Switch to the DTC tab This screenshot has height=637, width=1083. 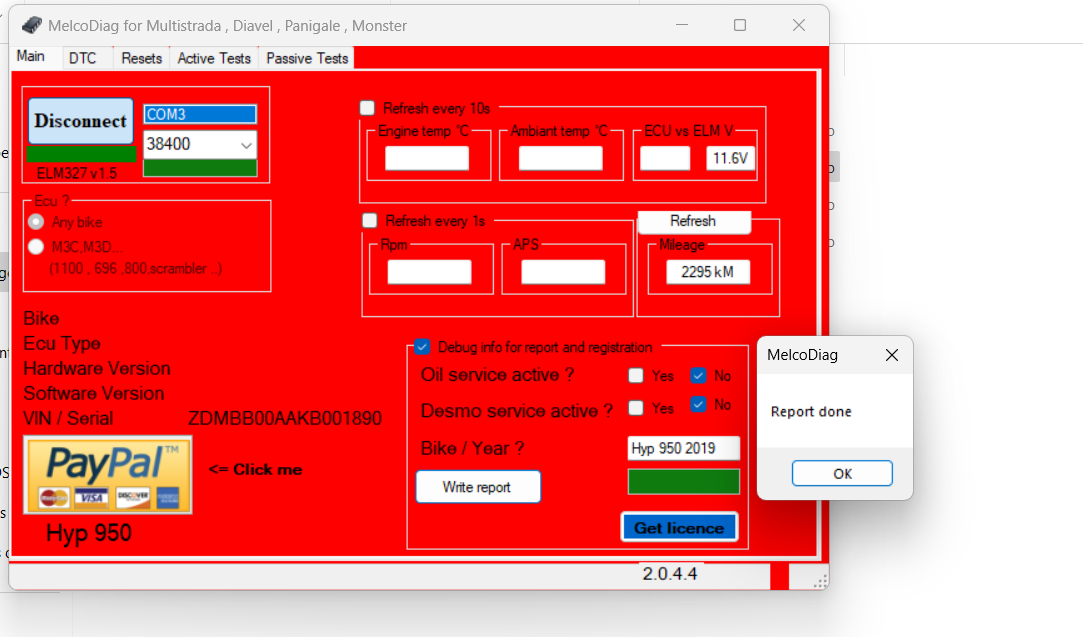[83, 58]
